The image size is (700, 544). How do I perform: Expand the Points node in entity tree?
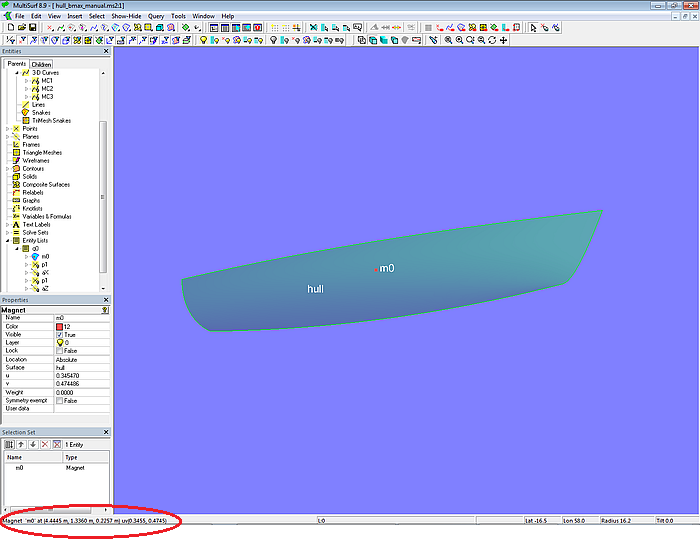coord(8,129)
